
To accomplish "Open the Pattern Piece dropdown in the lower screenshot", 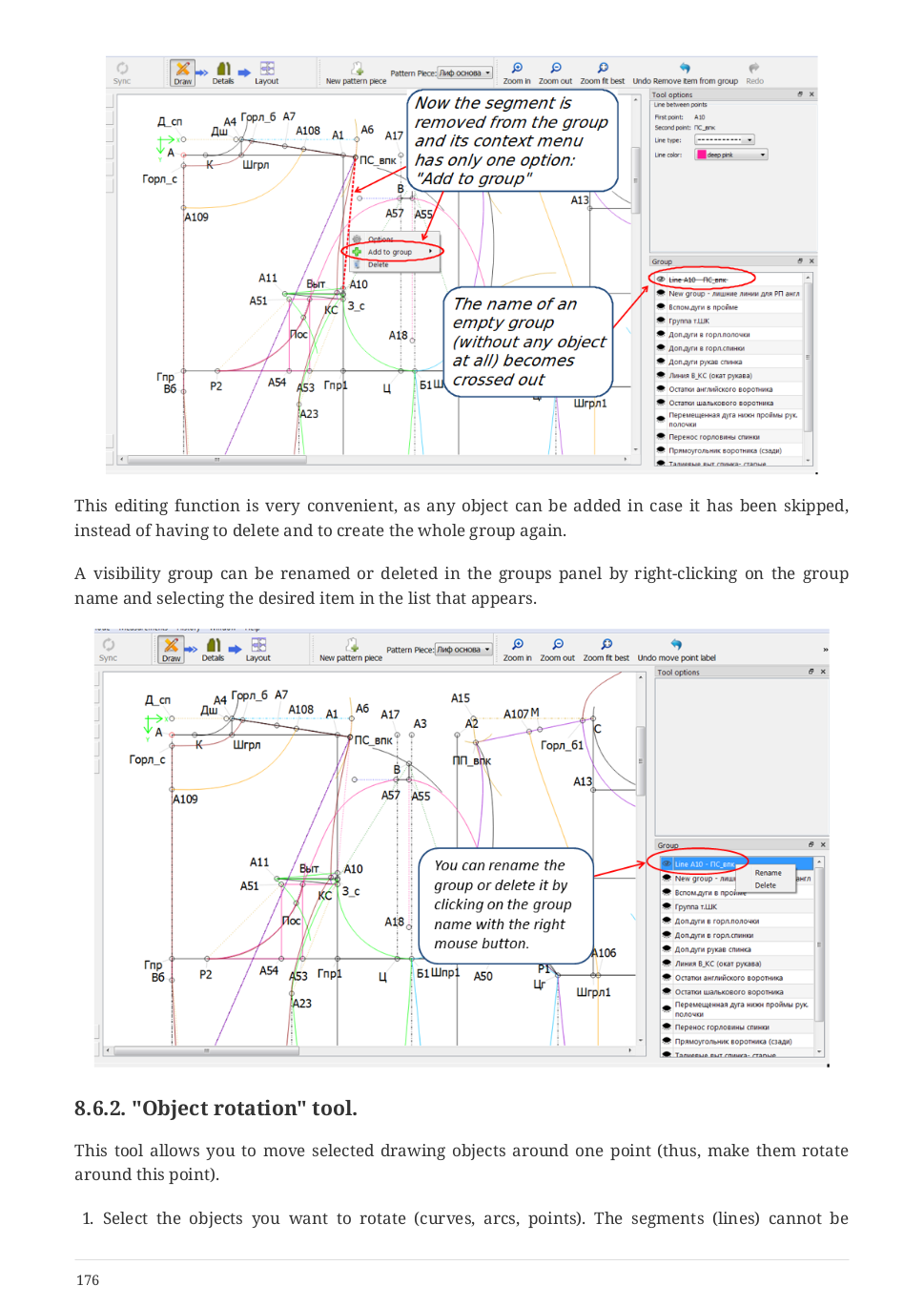I will coord(463,650).
